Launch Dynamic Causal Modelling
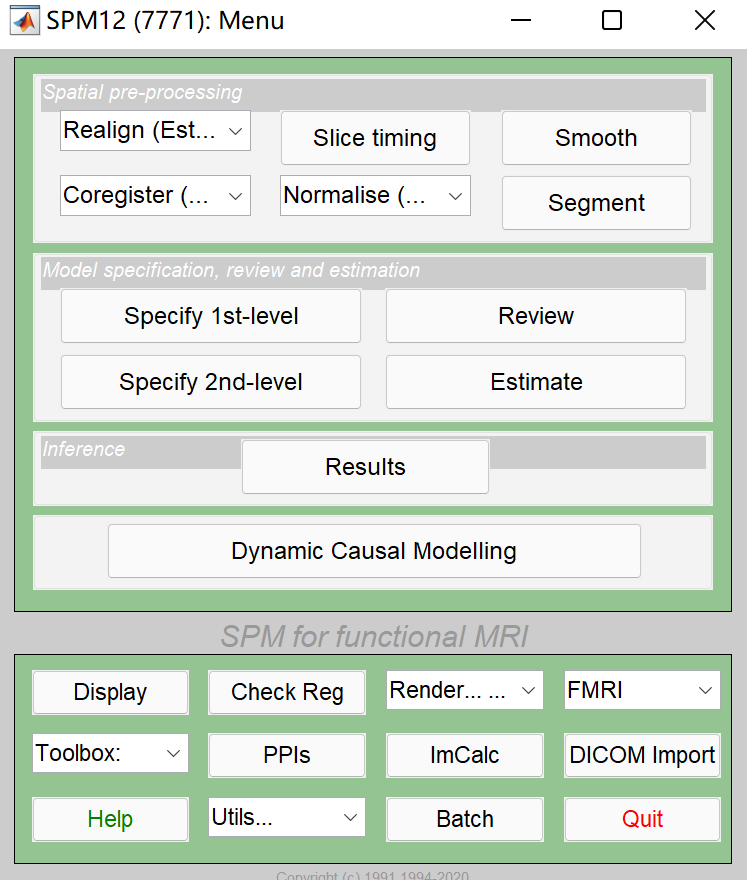 tap(374, 551)
